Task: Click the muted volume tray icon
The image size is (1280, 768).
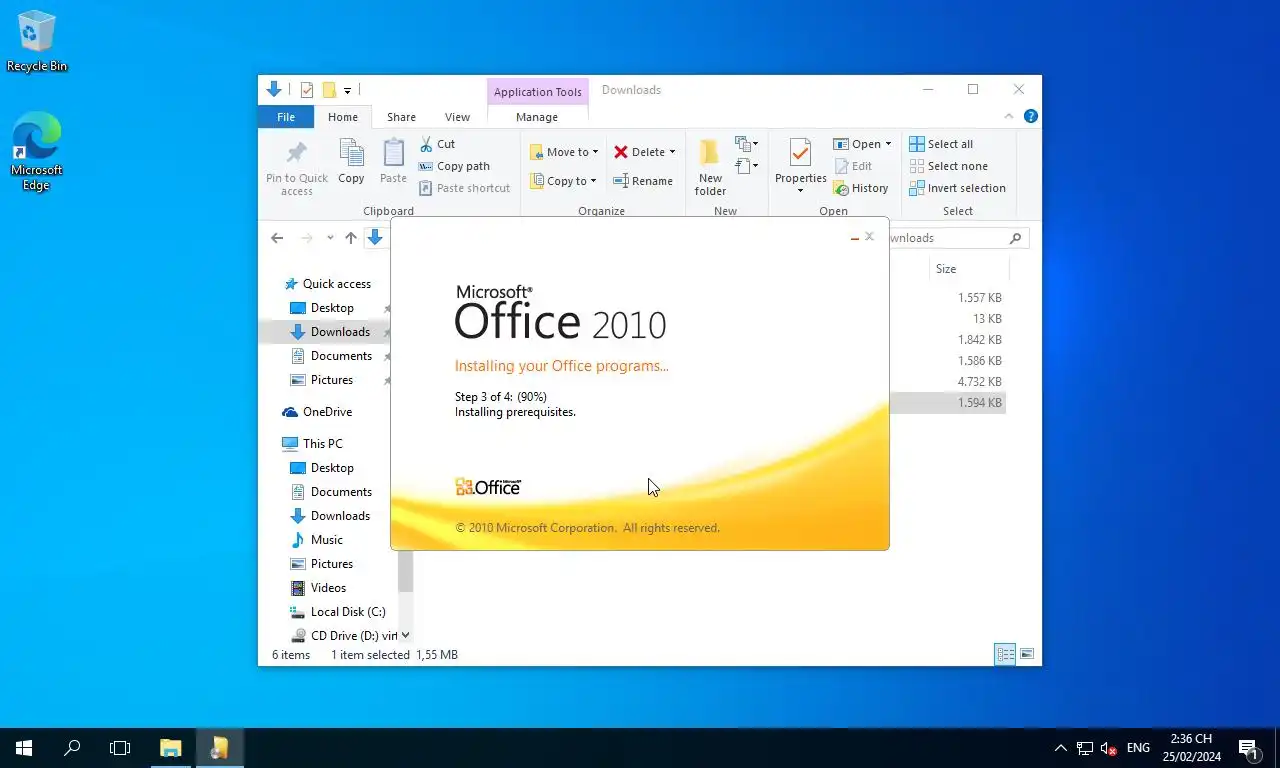Action: coord(1108,748)
